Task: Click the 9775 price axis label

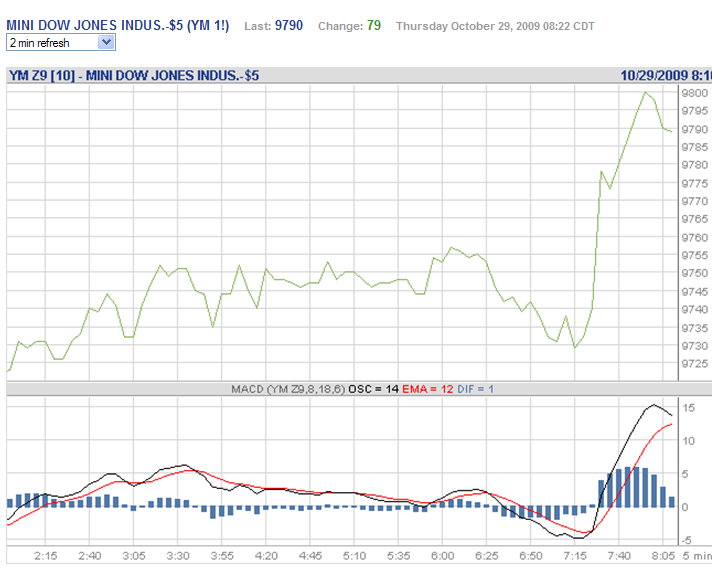Action: [x=694, y=183]
